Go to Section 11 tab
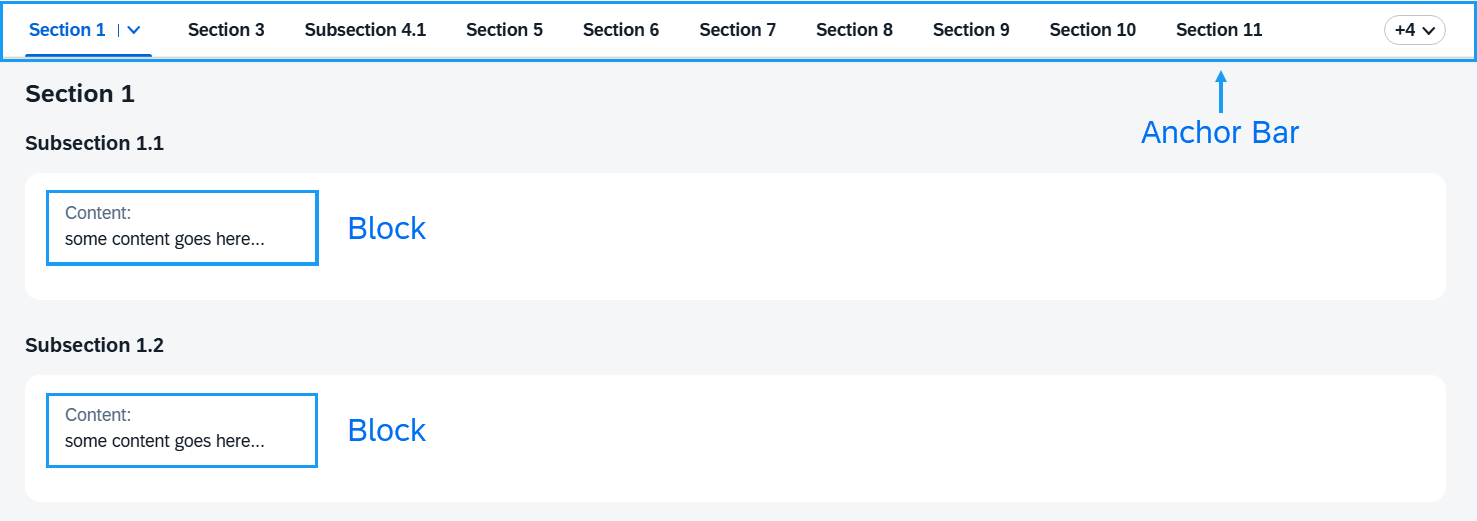The height and width of the screenshot is (521, 1477). pos(1219,30)
